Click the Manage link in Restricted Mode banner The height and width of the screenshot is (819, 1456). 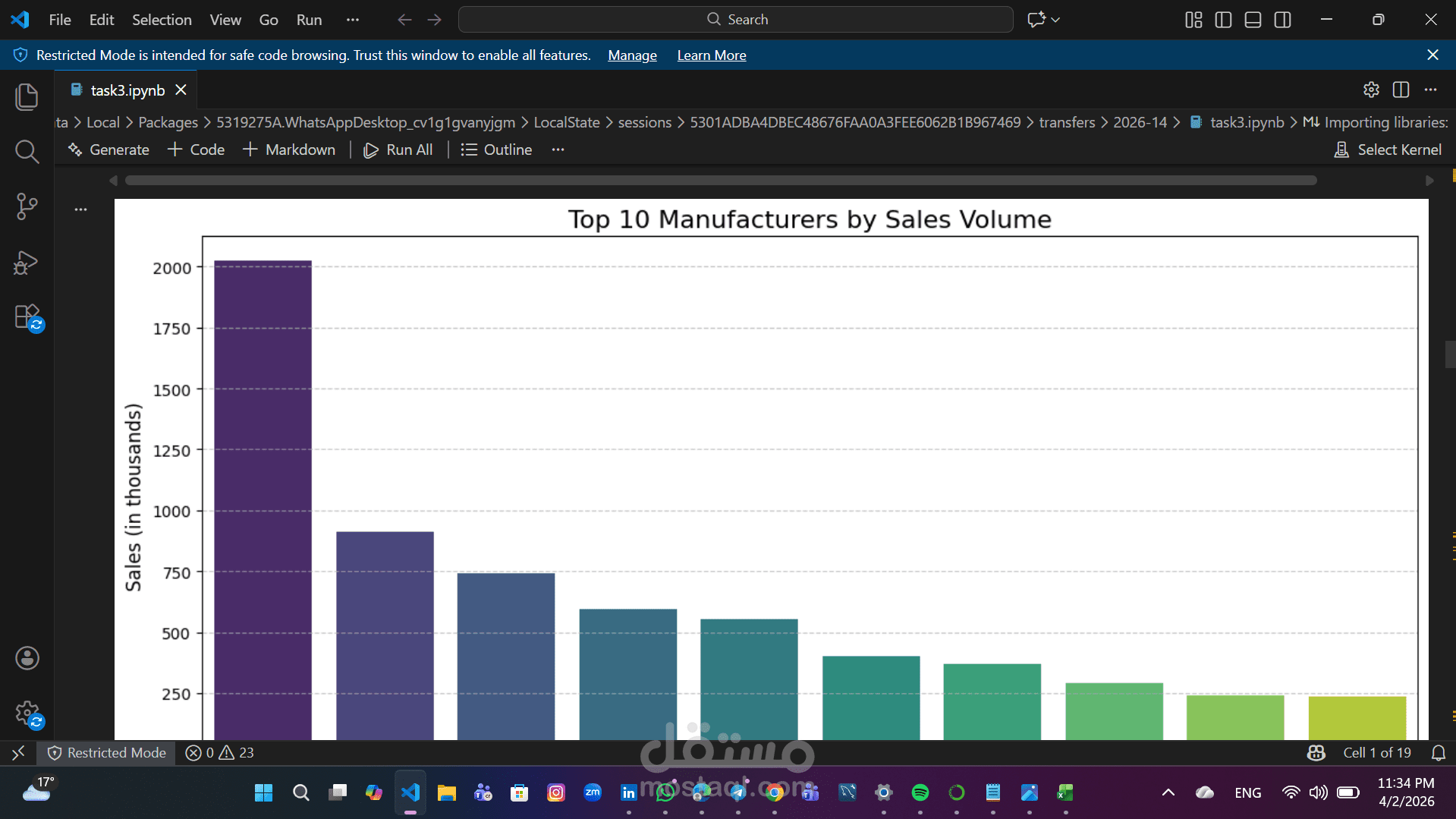coord(631,55)
